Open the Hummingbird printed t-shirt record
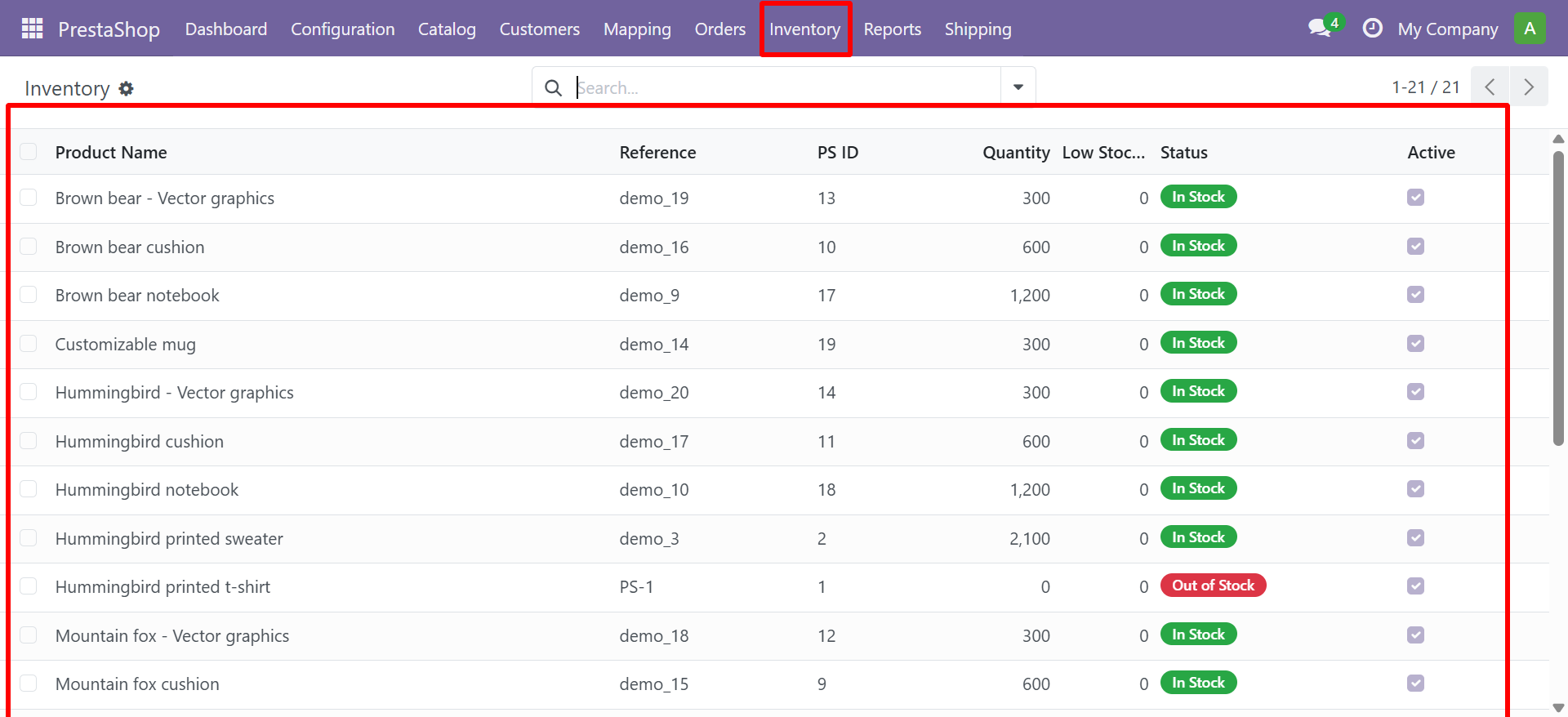 pos(163,587)
